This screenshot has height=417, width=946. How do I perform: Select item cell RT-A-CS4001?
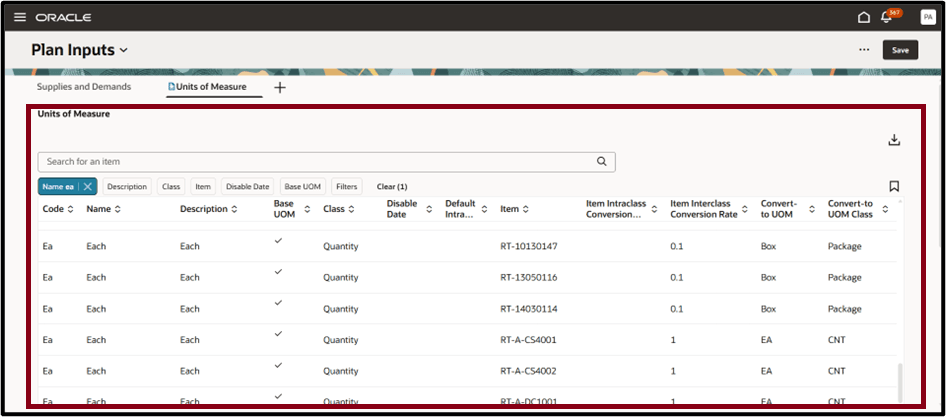coord(528,340)
